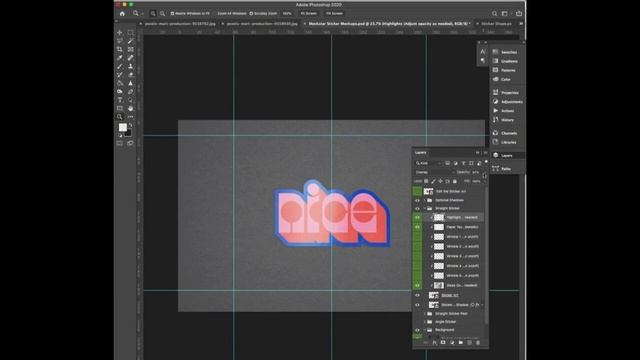Select the Hand tool
This screenshot has width=640, height=360.
click(x=131, y=108)
